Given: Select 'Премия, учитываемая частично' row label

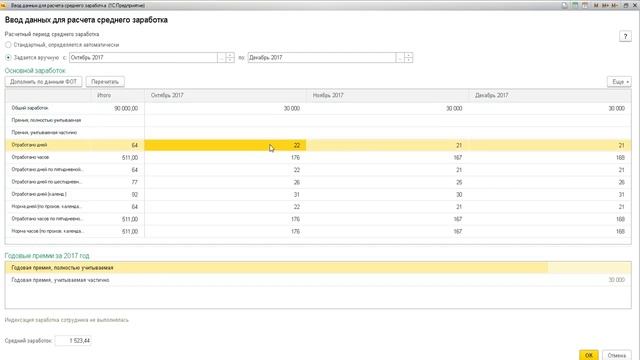Looking at the screenshot, I should 44,133.
